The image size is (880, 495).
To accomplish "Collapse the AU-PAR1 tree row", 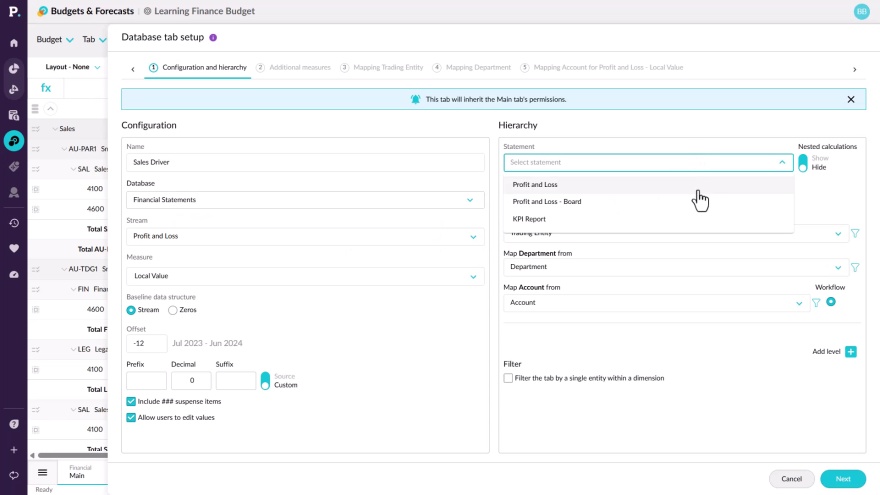I will click(64, 149).
